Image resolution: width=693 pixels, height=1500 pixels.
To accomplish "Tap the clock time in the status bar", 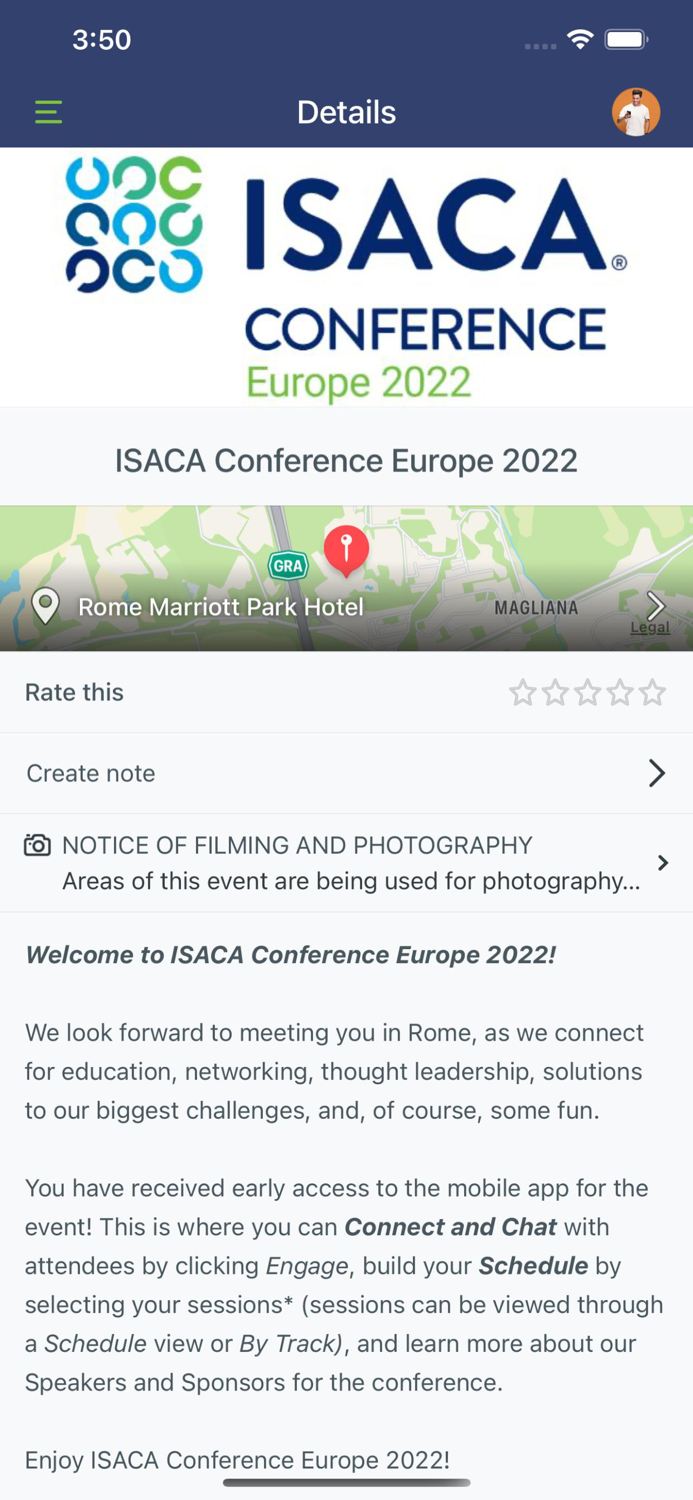I will [x=103, y=39].
